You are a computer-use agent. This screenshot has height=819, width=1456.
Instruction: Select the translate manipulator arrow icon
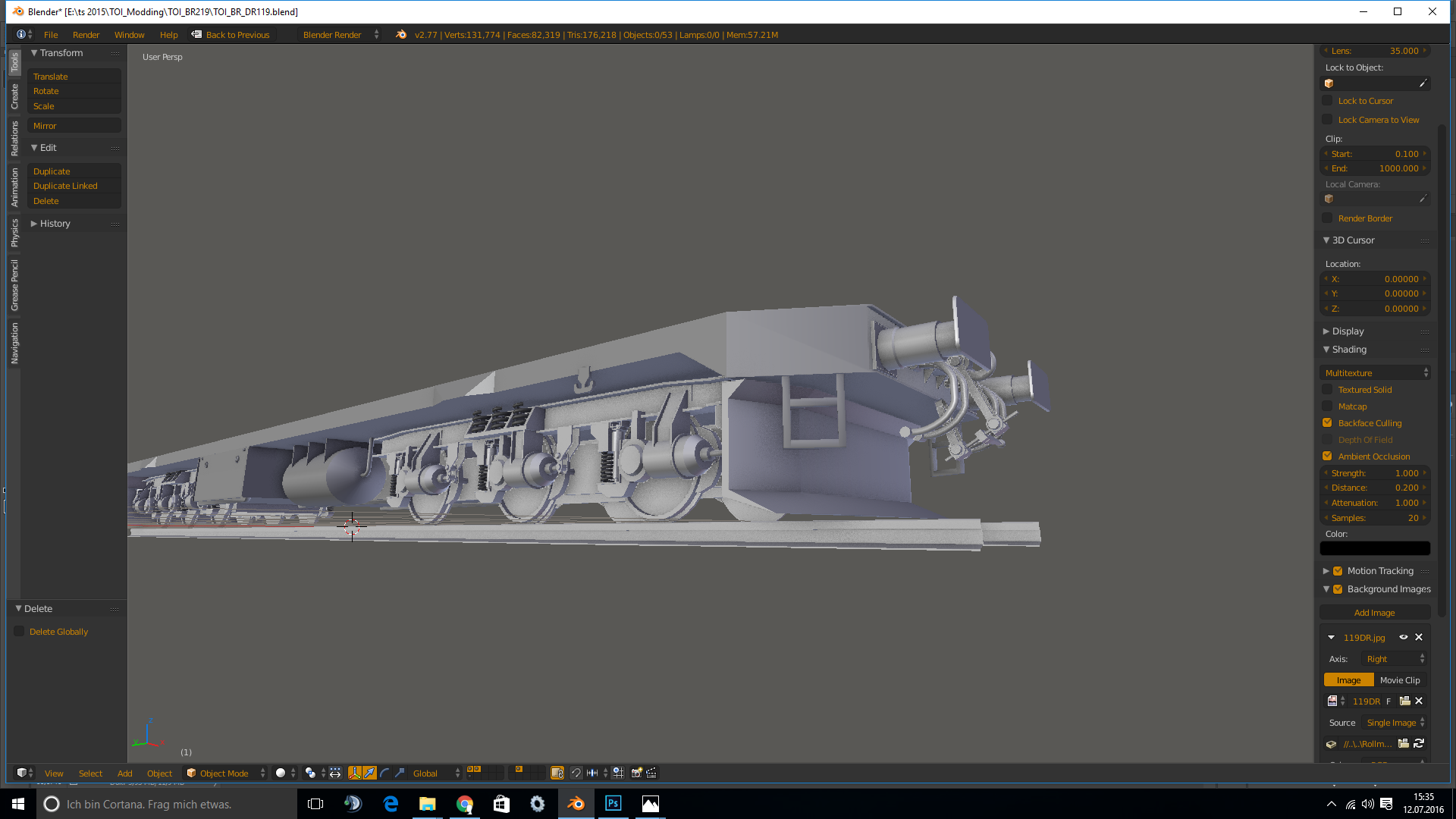click(x=369, y=773)
